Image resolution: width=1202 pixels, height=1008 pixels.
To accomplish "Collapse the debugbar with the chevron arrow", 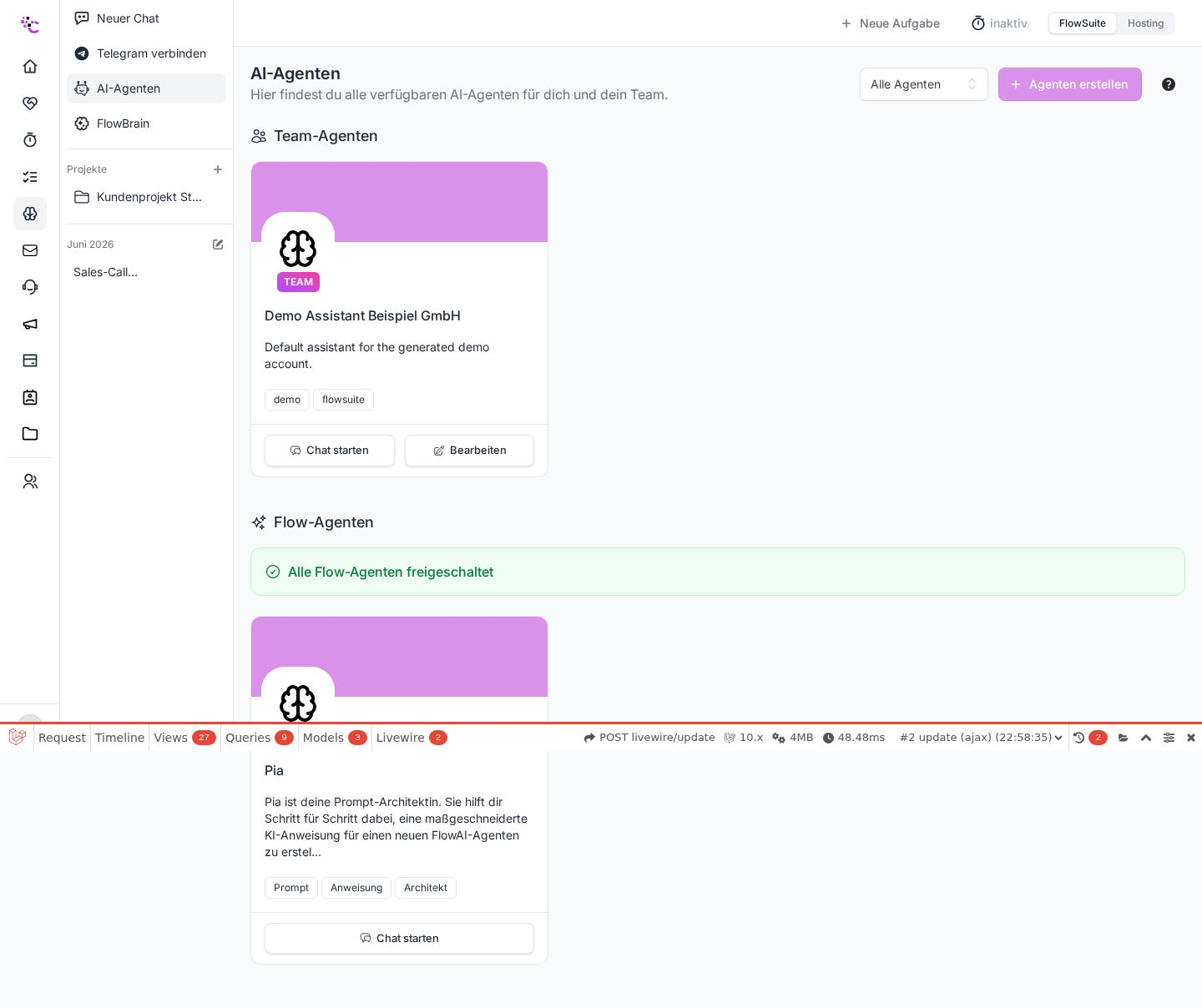I will [x=1146, y=738].
